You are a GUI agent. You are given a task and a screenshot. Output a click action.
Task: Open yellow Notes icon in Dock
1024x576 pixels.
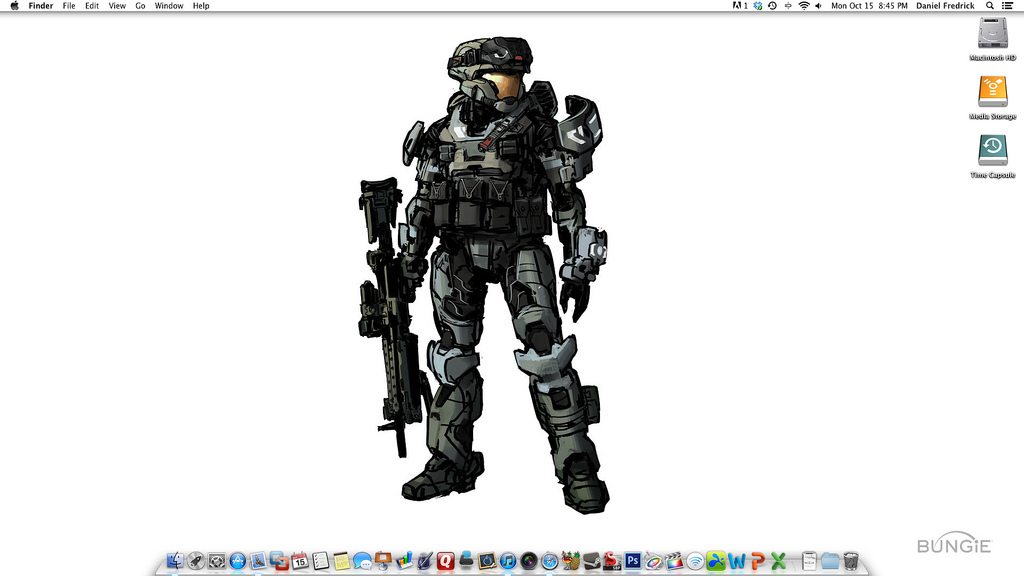pos(342,560)
